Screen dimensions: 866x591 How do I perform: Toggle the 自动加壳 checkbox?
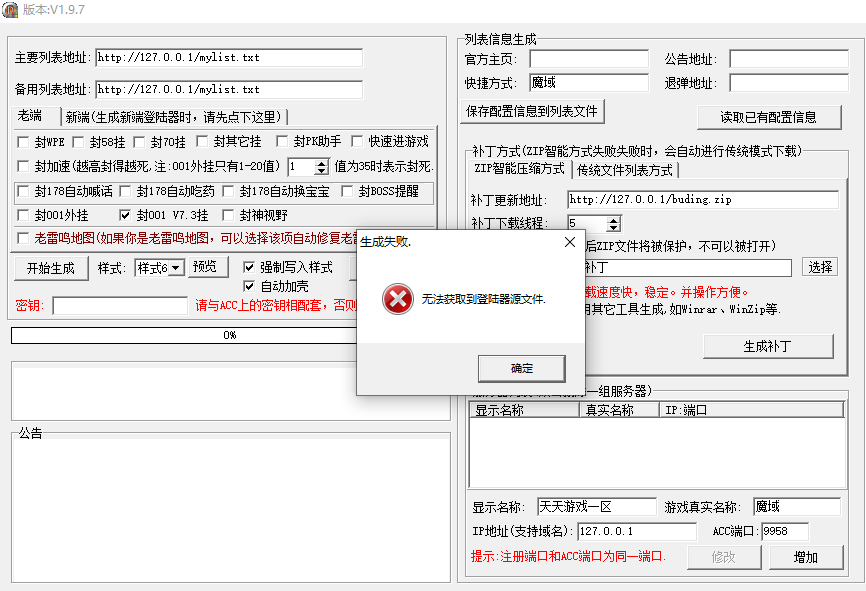pyautogui.click(x=249, y=286)
